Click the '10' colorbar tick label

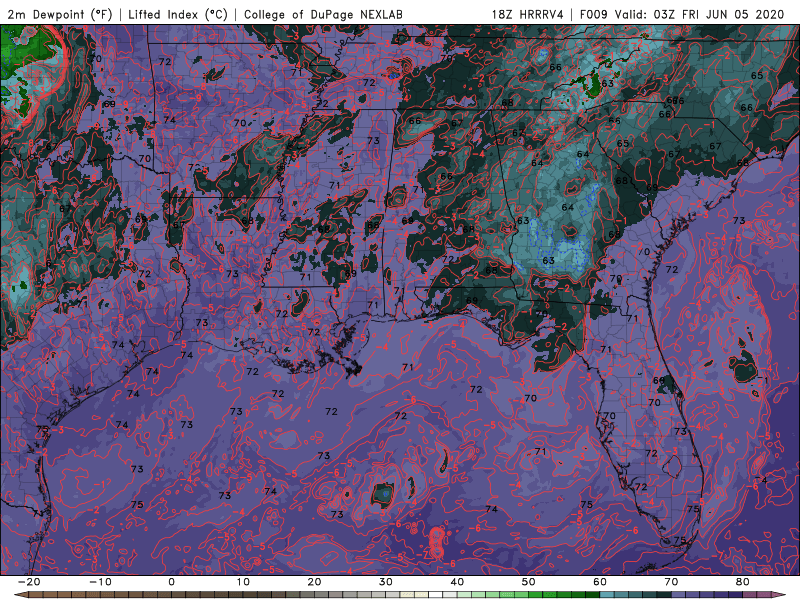[x=243, y=582]
